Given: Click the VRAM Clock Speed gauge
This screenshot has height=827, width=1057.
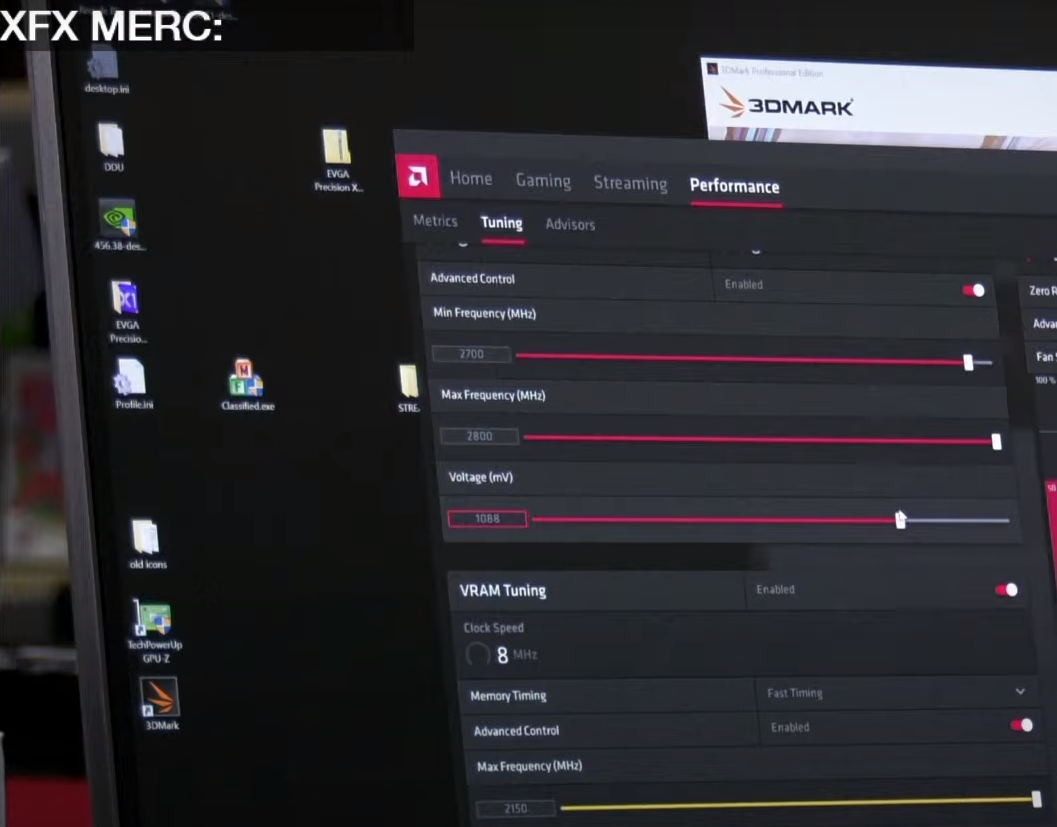Looking at the screenshot, I should coord(477,654).
